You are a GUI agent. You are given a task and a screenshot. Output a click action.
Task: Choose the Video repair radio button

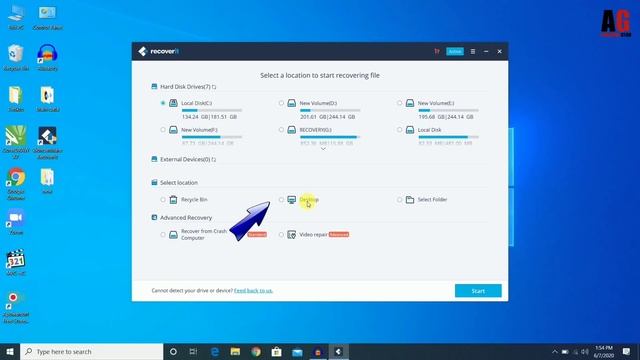pos(281,235)
